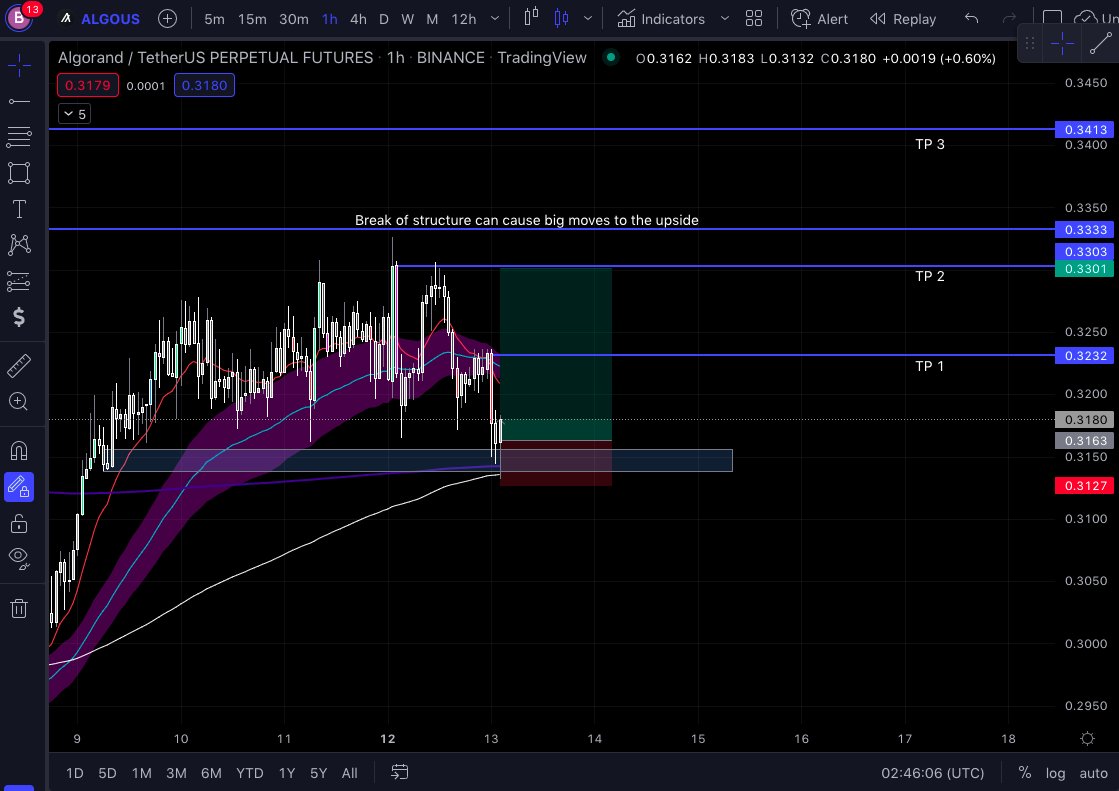The height and width of the screenshot is (791, 1119).
Task: Open the user profile avatar with 13 badge
Action: pyautogui.click(x=19, y=17)
